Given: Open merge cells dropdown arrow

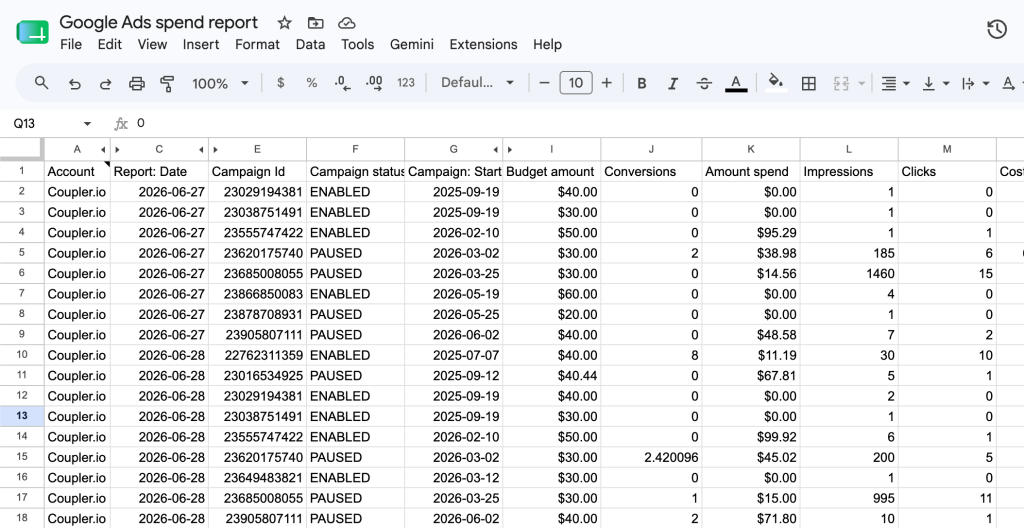Looking at the screenshot, I should [x=861, y=83].
